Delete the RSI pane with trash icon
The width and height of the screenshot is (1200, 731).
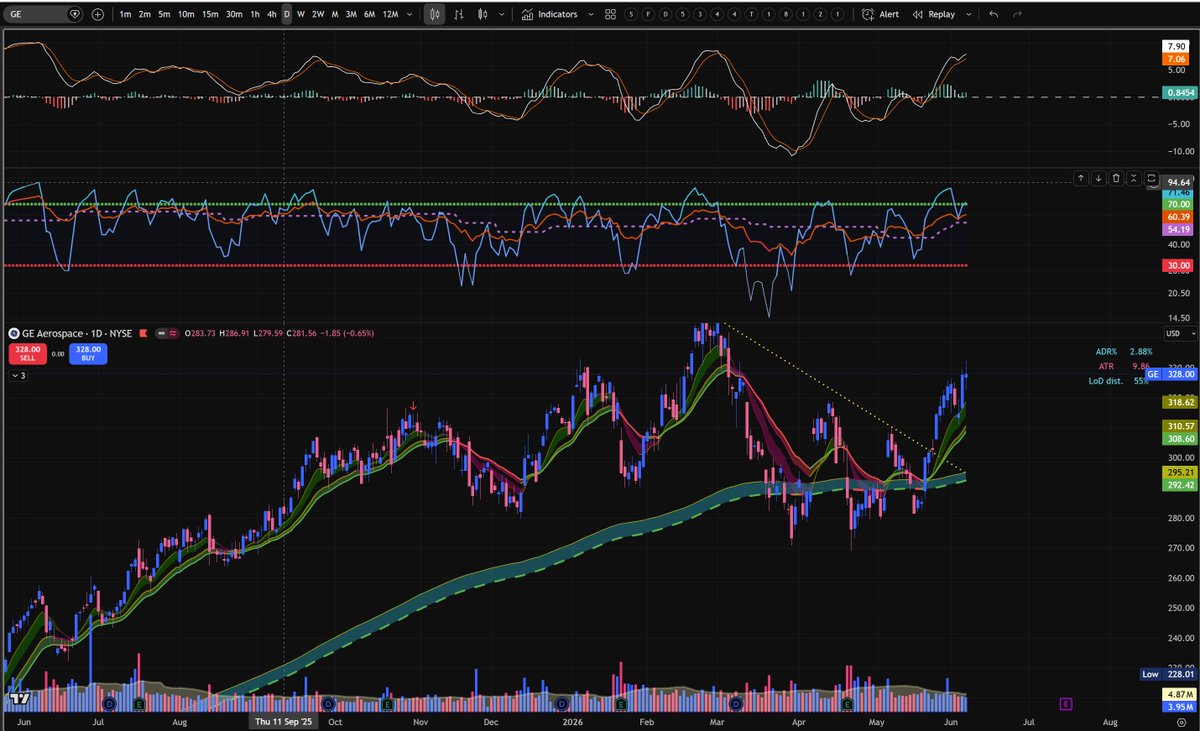tap(1116, 178)
